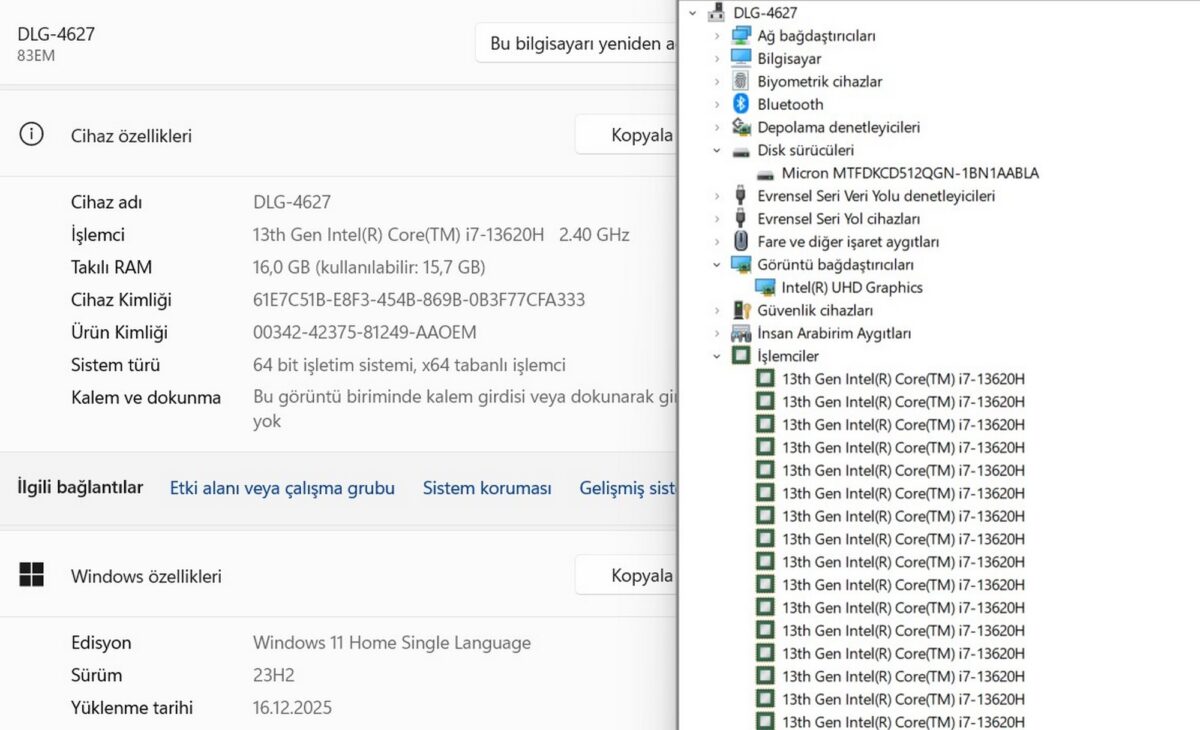Click the Yüklenme tarihi value 16.12.2025
This screenshot has width=1200, height=730.
coord(292,708)
